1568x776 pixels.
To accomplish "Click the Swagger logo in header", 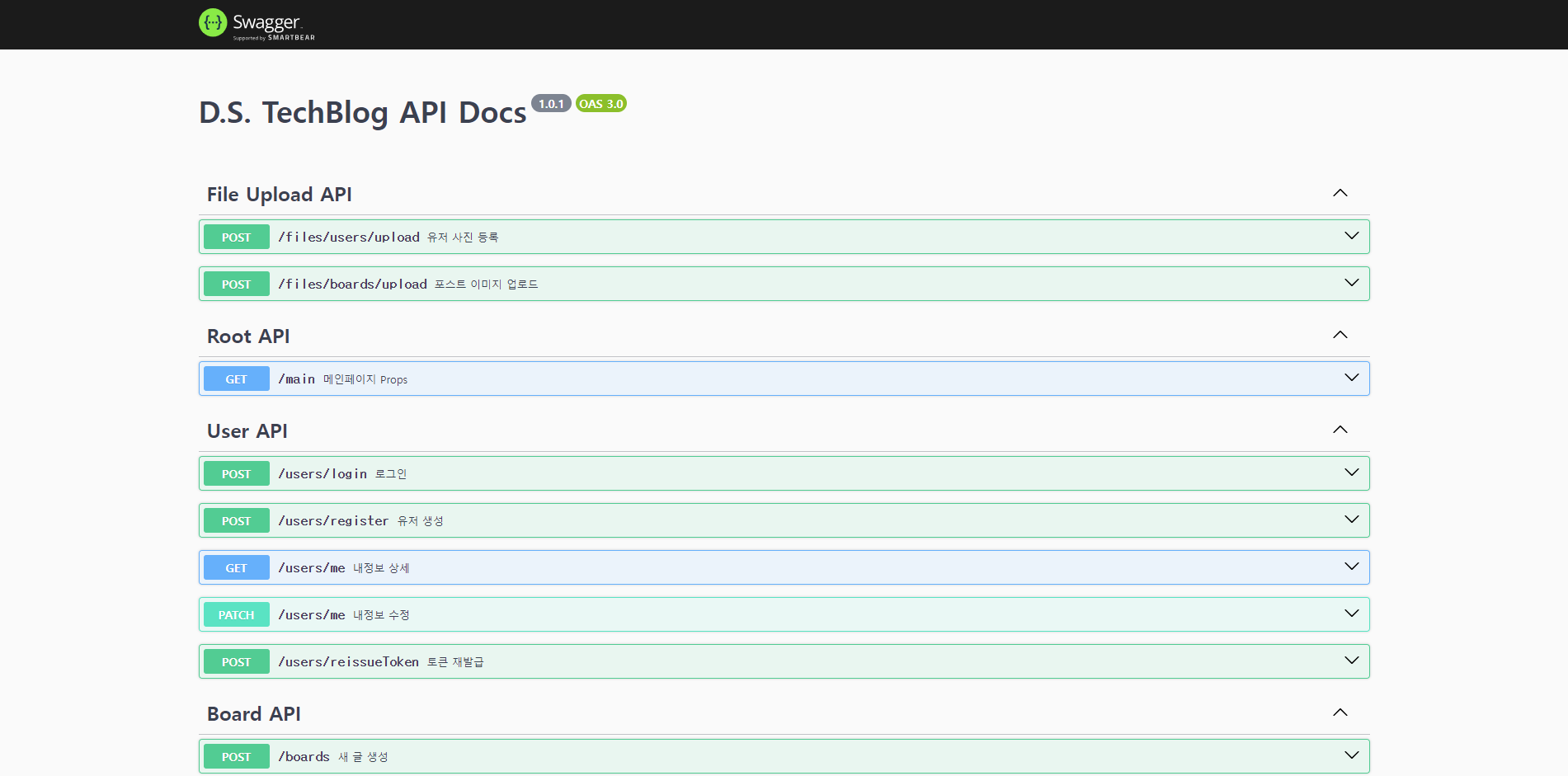I will point(257,24).
